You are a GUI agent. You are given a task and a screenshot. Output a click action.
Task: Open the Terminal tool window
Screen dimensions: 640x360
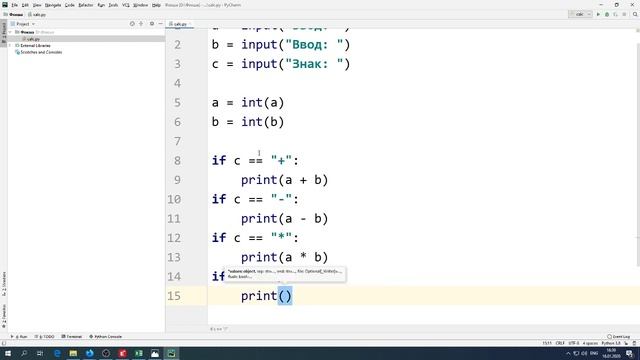click(71, 337)
